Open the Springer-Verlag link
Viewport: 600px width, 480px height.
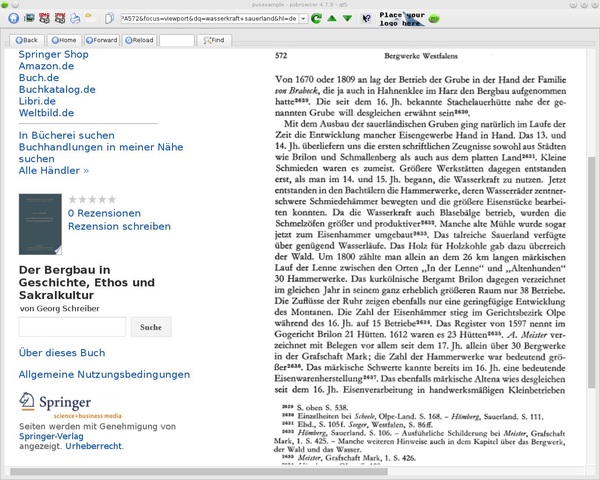coord(51,436)
